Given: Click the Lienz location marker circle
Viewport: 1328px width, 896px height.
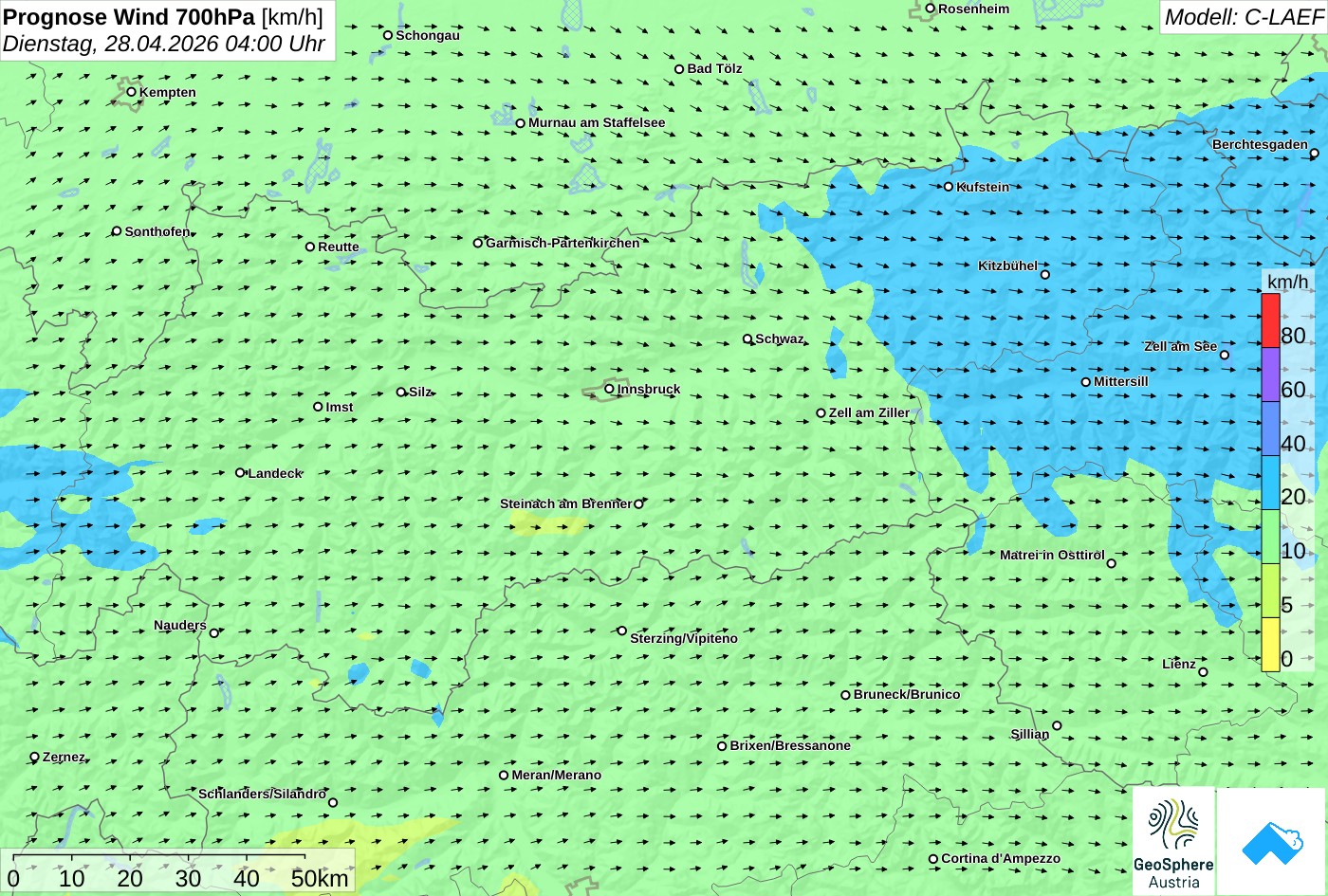Looking at the screenshot, I should (x=1203, y=672).
